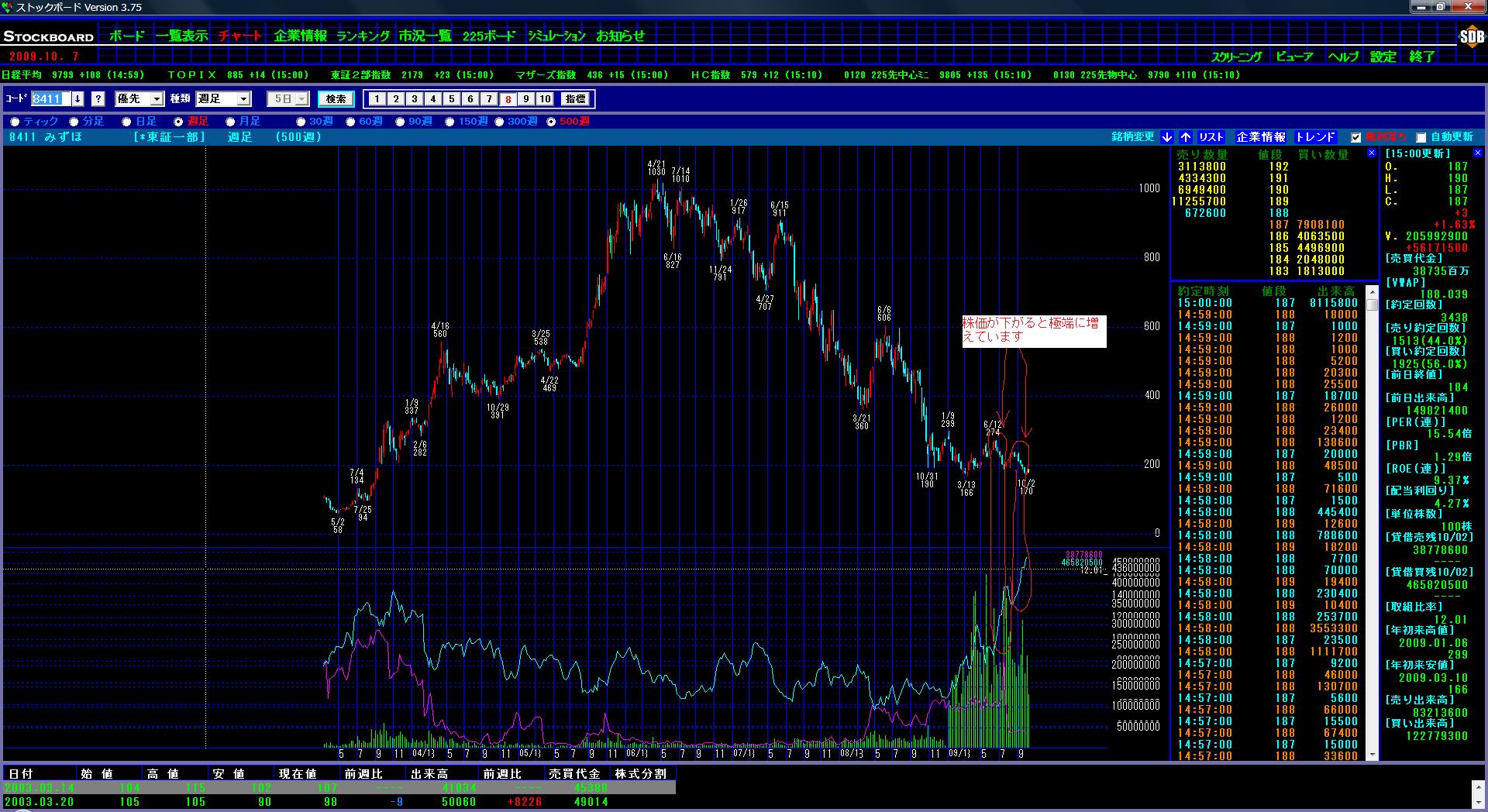1488x812 pixels.
Task: Switch to previous stock with up arrow
Action: click(x=1186, y=137)
